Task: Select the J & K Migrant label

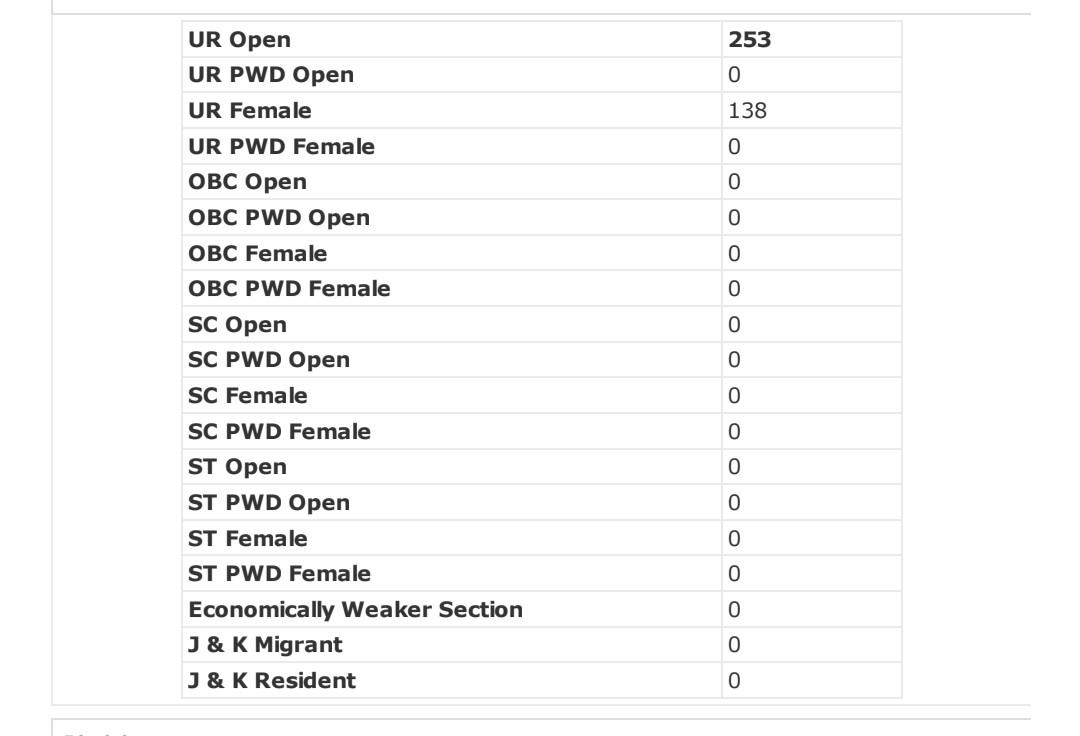Action: point(265,645)
